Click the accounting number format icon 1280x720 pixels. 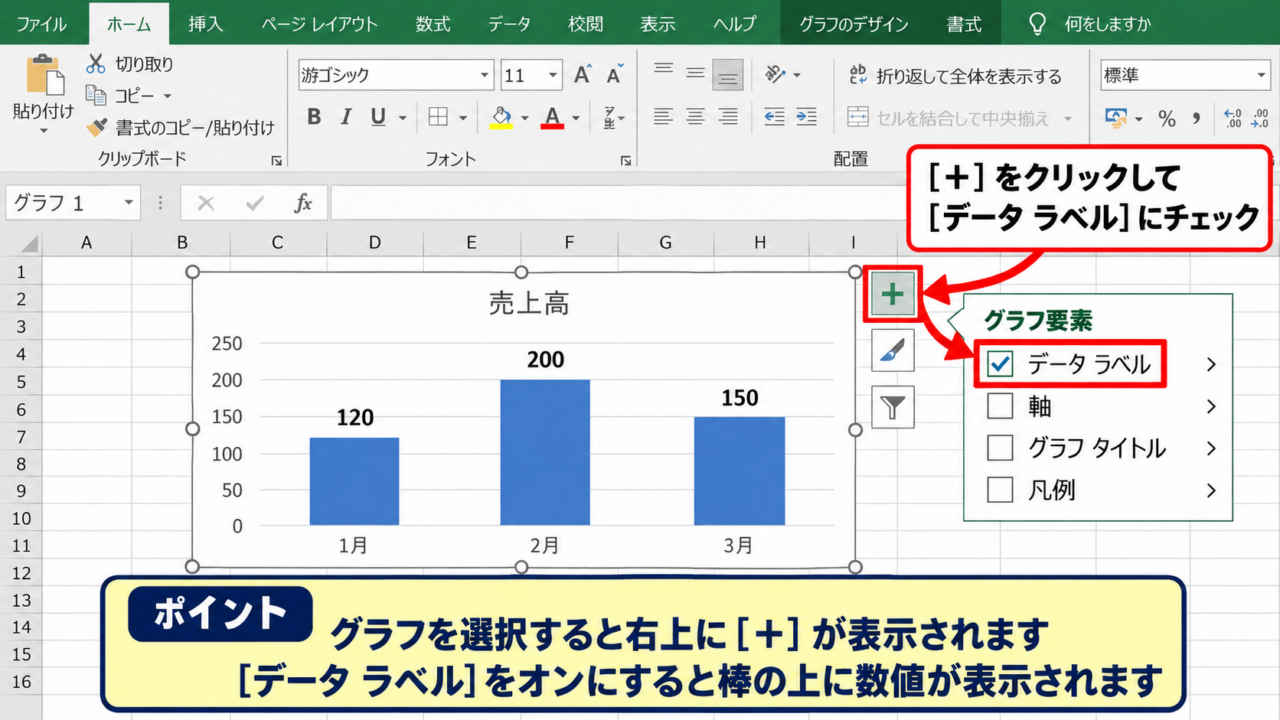(x=1116, y=119)
